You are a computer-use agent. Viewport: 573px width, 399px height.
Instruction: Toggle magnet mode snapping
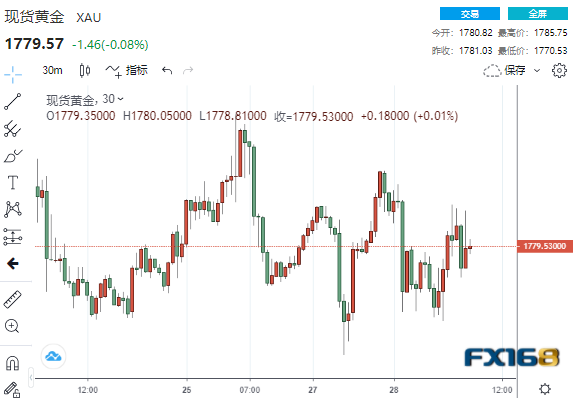click(x=13, y=363)
